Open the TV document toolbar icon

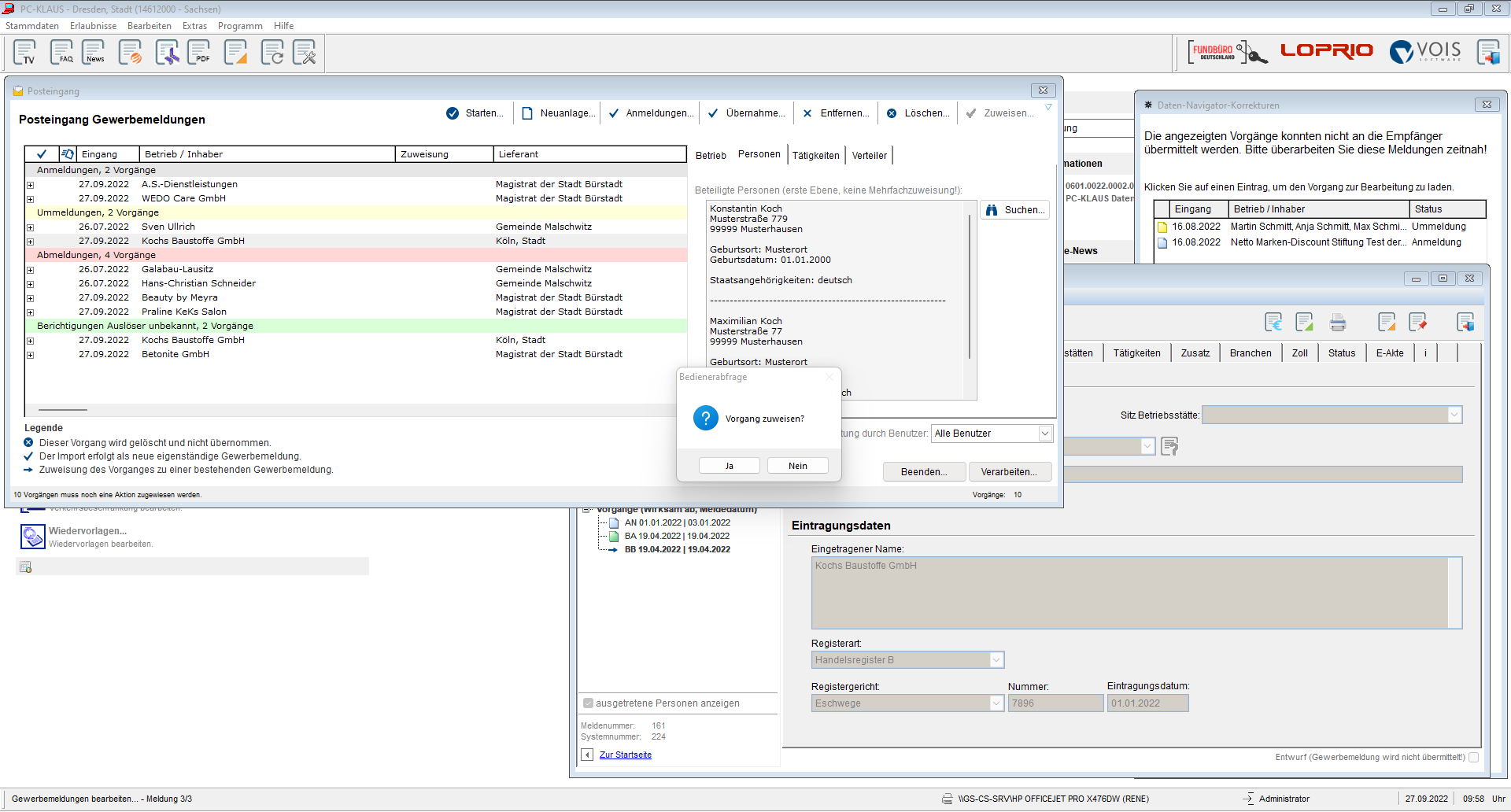coord(25,53)
